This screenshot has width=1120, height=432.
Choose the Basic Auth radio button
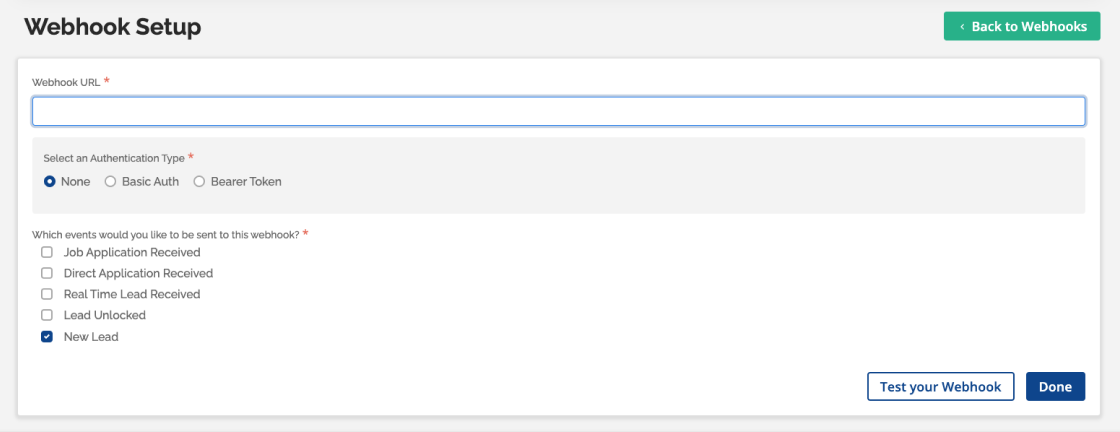coord(110,182)
